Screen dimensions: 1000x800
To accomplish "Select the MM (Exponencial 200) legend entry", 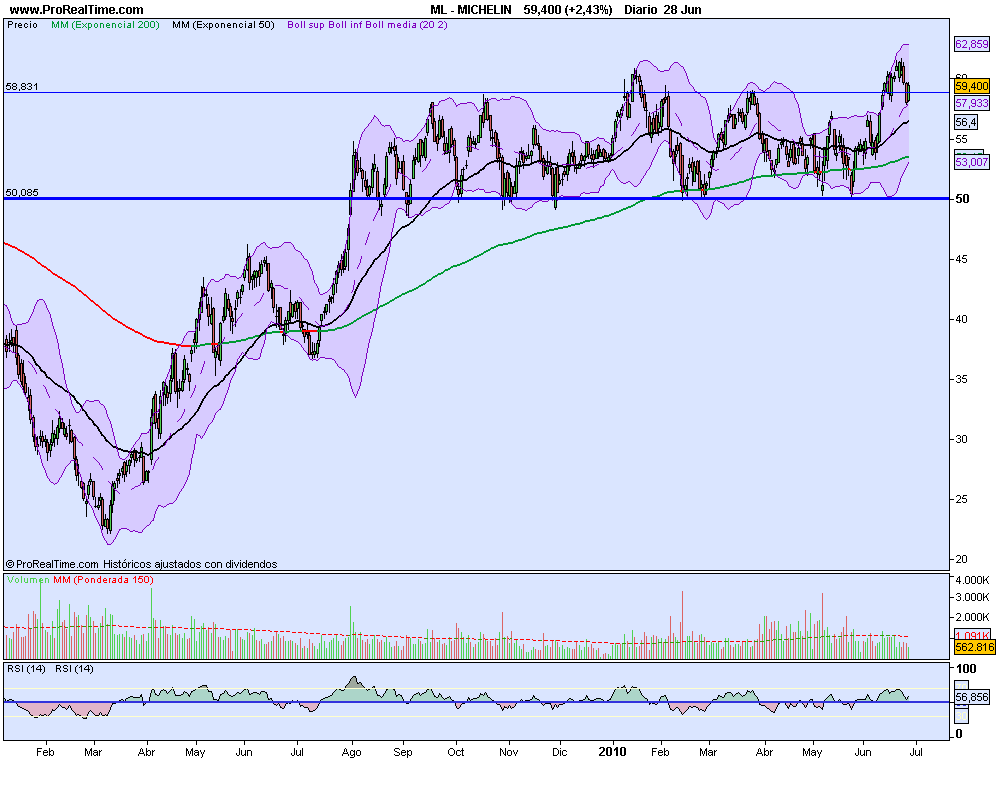I will pos(105,25).
